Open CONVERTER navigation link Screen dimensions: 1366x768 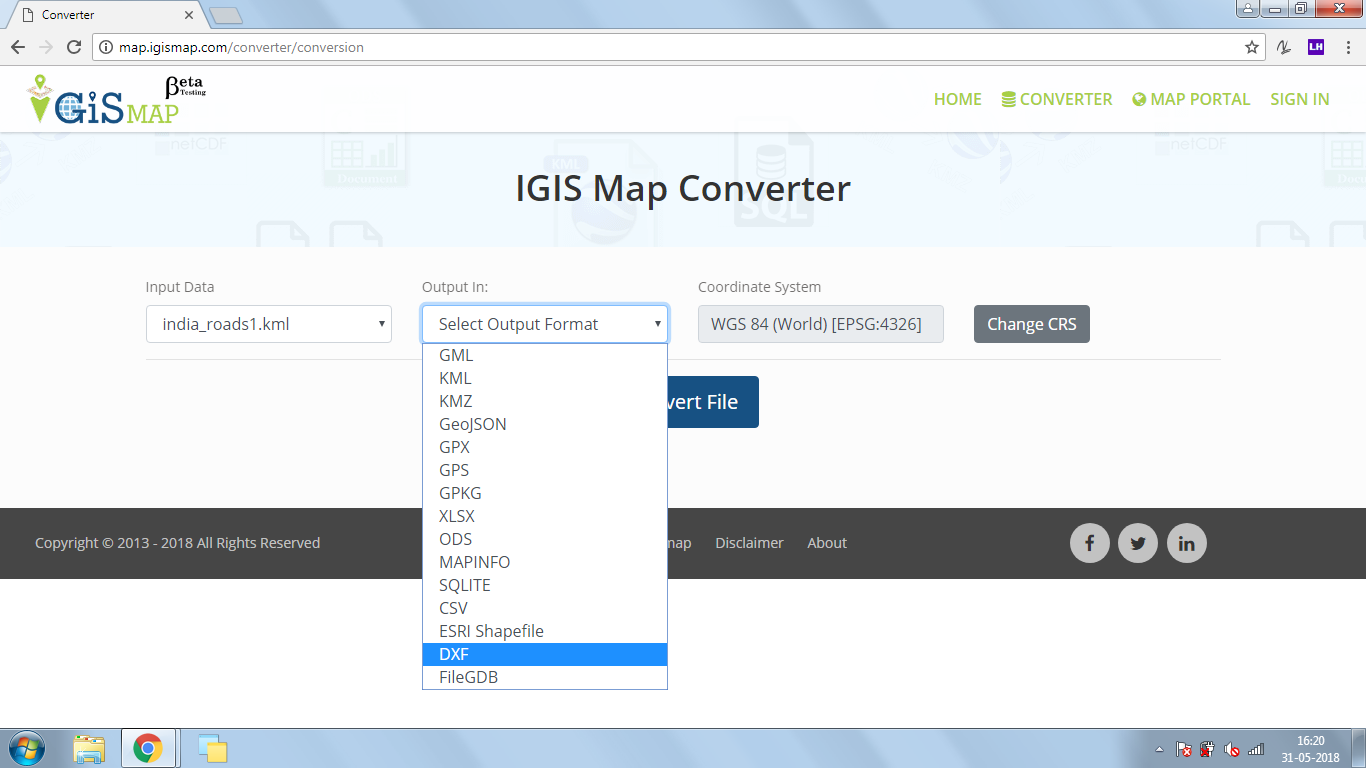[1057, 99]
